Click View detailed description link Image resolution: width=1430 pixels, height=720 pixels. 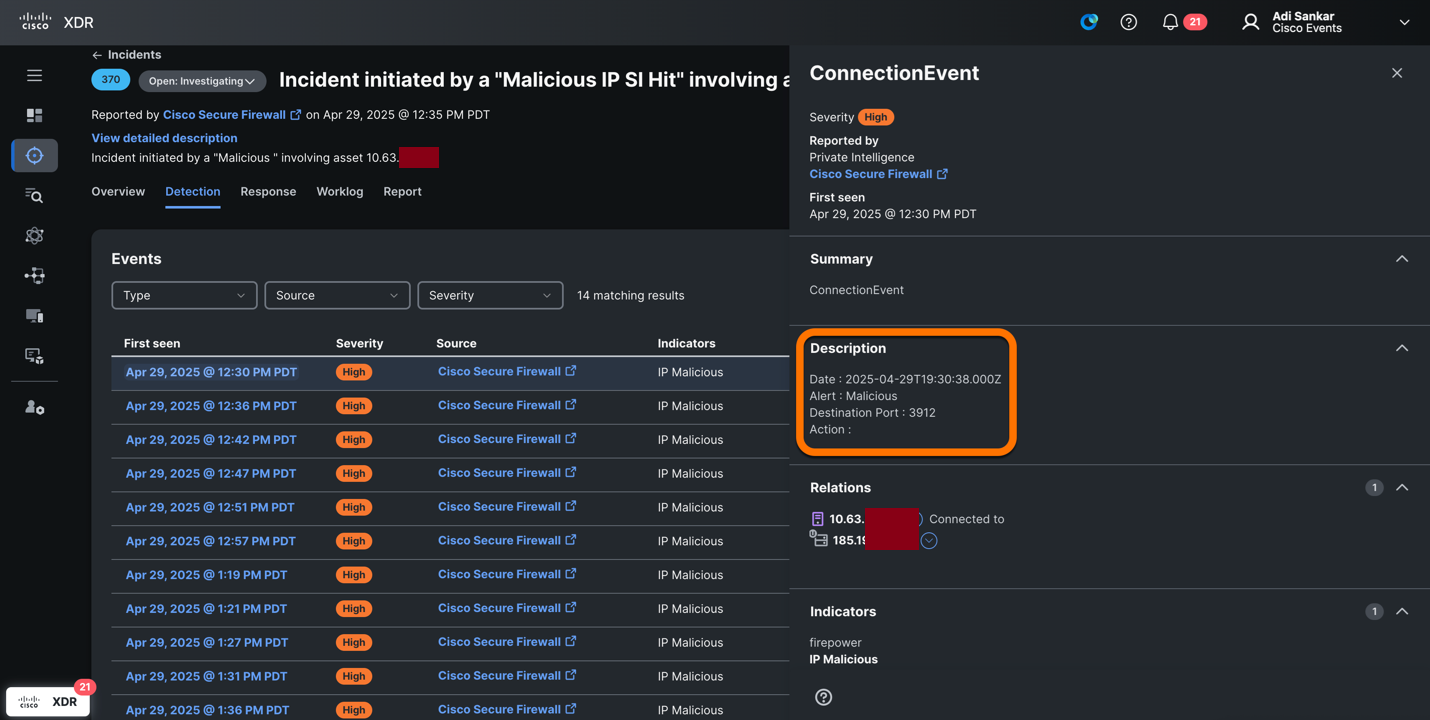[x=164, y=138]
